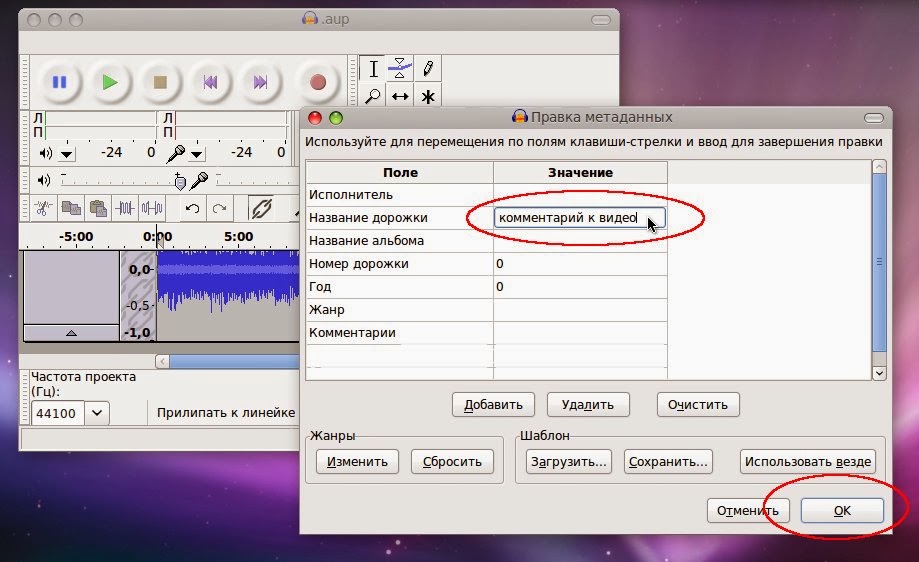Screen dimensions: 919x562
Task: Stop playback with the Stop button
Action: coord(160,82)
